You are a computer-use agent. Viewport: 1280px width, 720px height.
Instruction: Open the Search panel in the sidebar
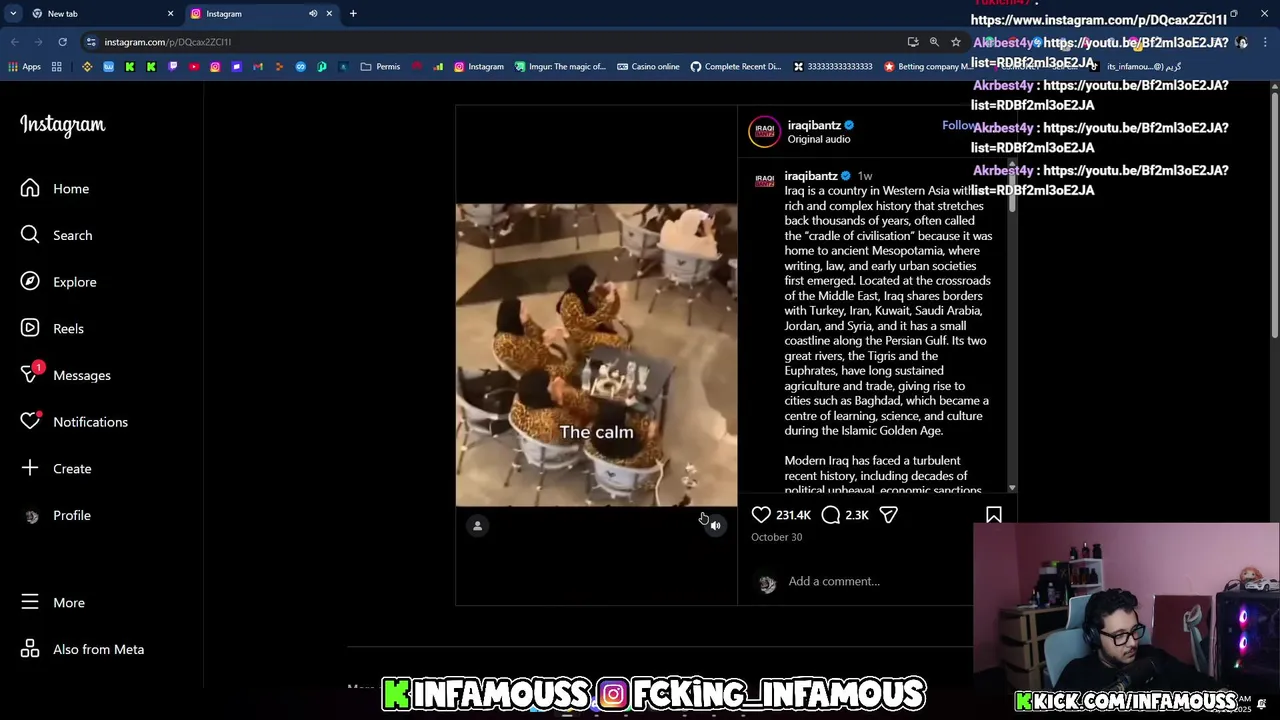coord(56,235)
